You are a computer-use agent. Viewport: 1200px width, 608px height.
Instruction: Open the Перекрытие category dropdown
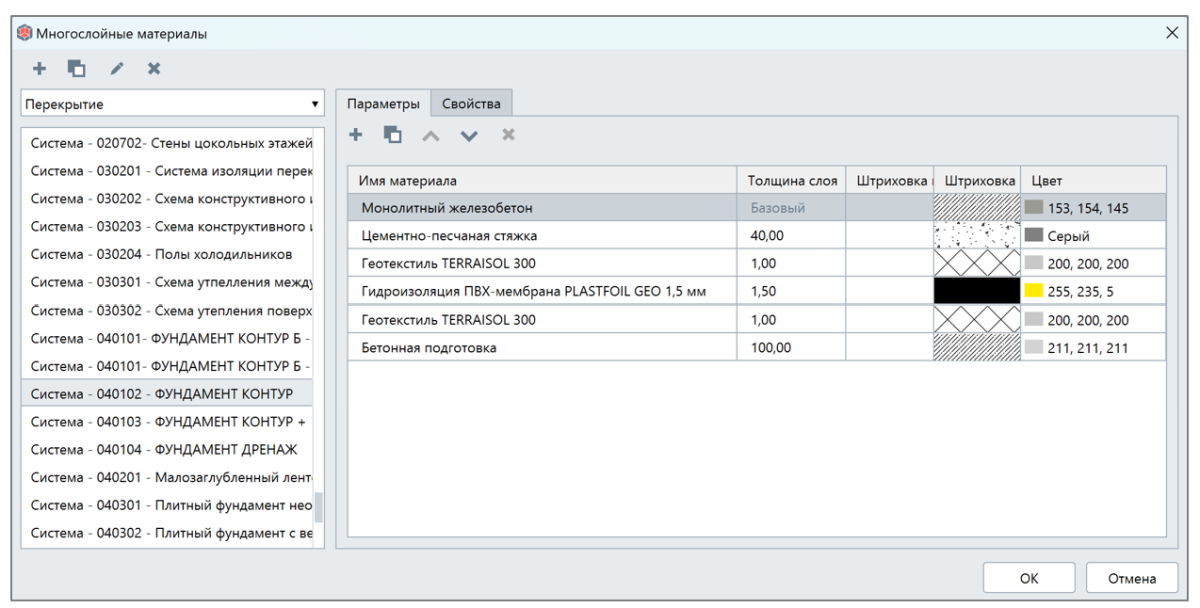[x=173, y=103]
